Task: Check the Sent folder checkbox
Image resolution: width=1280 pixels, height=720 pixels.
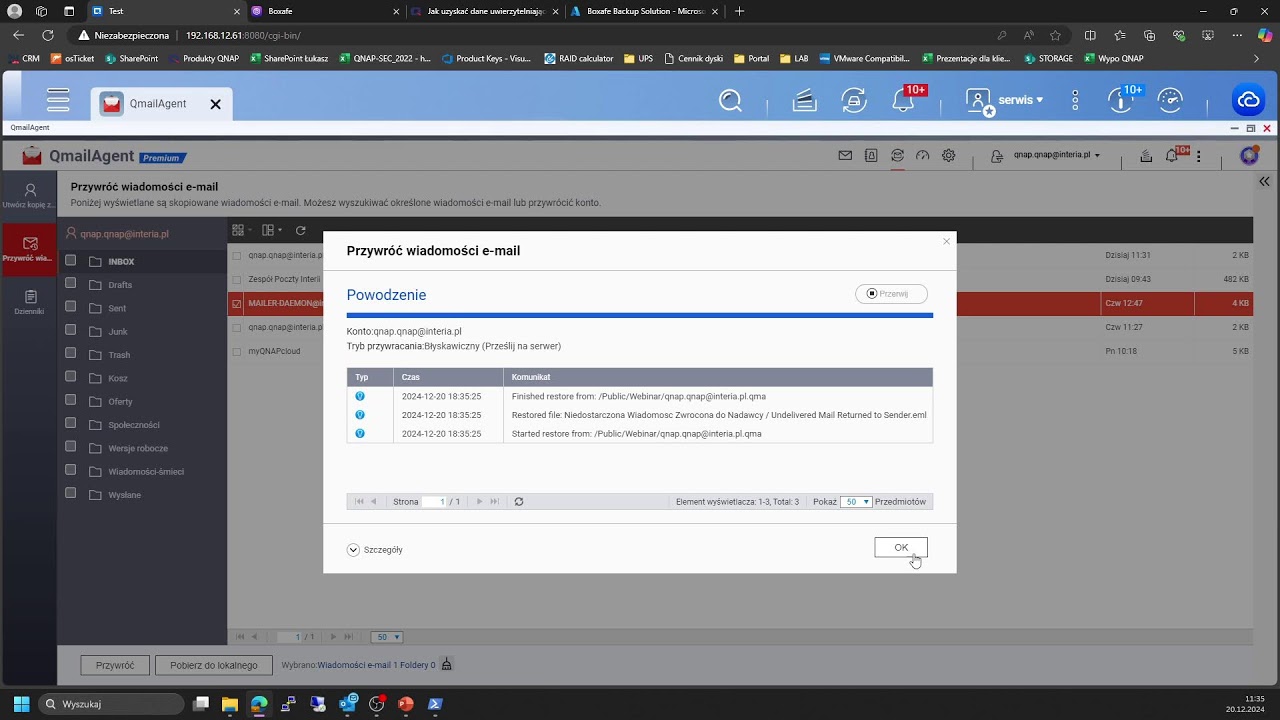Action: [x=71, y=308]
